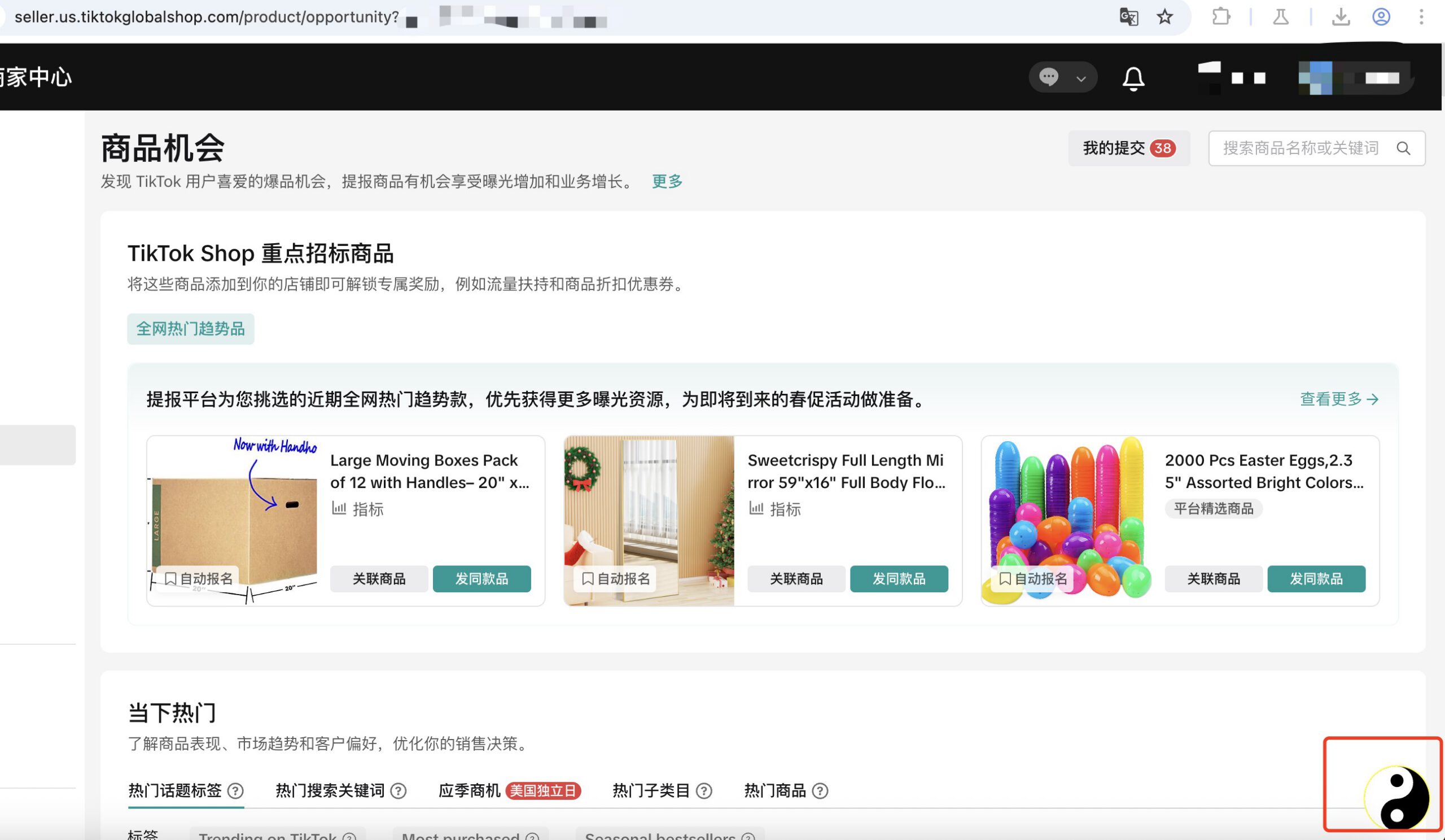Open the chat message bubble icon
Screen dimensions: 1445x840
pyautogui.click(x=1049, y=77)
